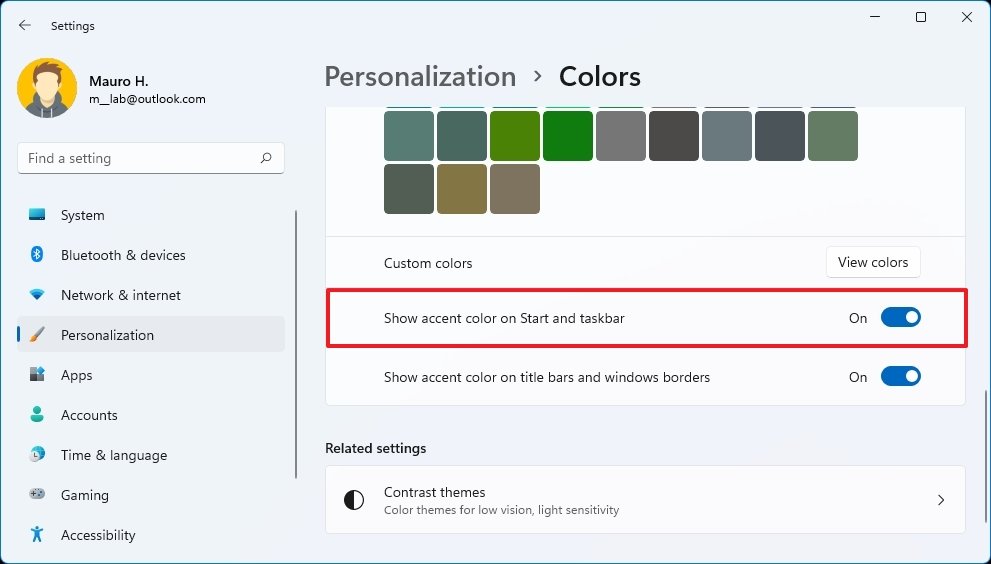Screen dimensions: 991x564
Task: Pick the taupe brown color swatch
Action: point(514,188)
